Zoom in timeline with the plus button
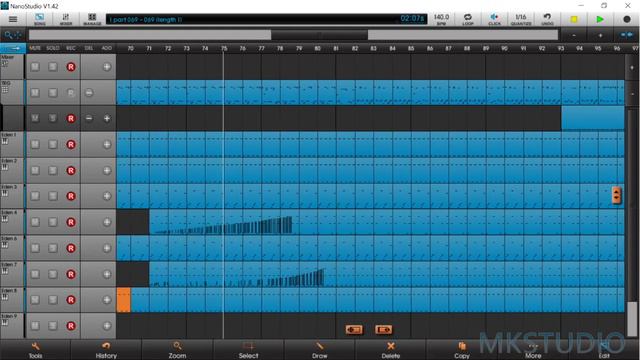This screenshot has width=640, height=360. (x=600, y=36)
